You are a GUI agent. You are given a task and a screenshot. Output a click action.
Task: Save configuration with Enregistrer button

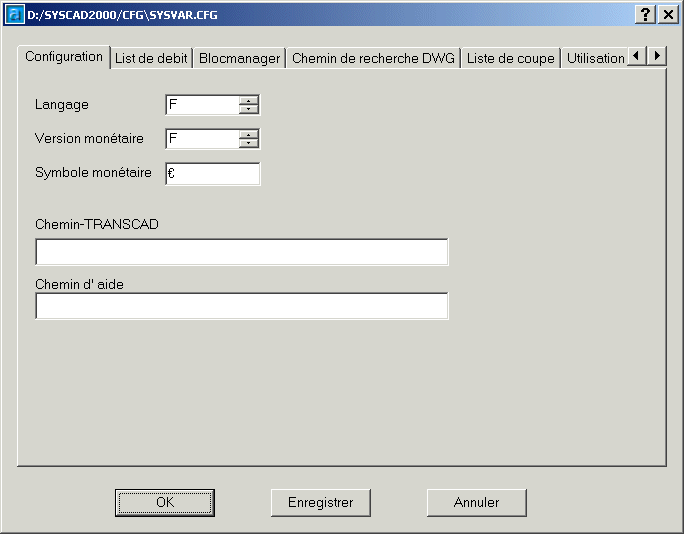(320, 502)
